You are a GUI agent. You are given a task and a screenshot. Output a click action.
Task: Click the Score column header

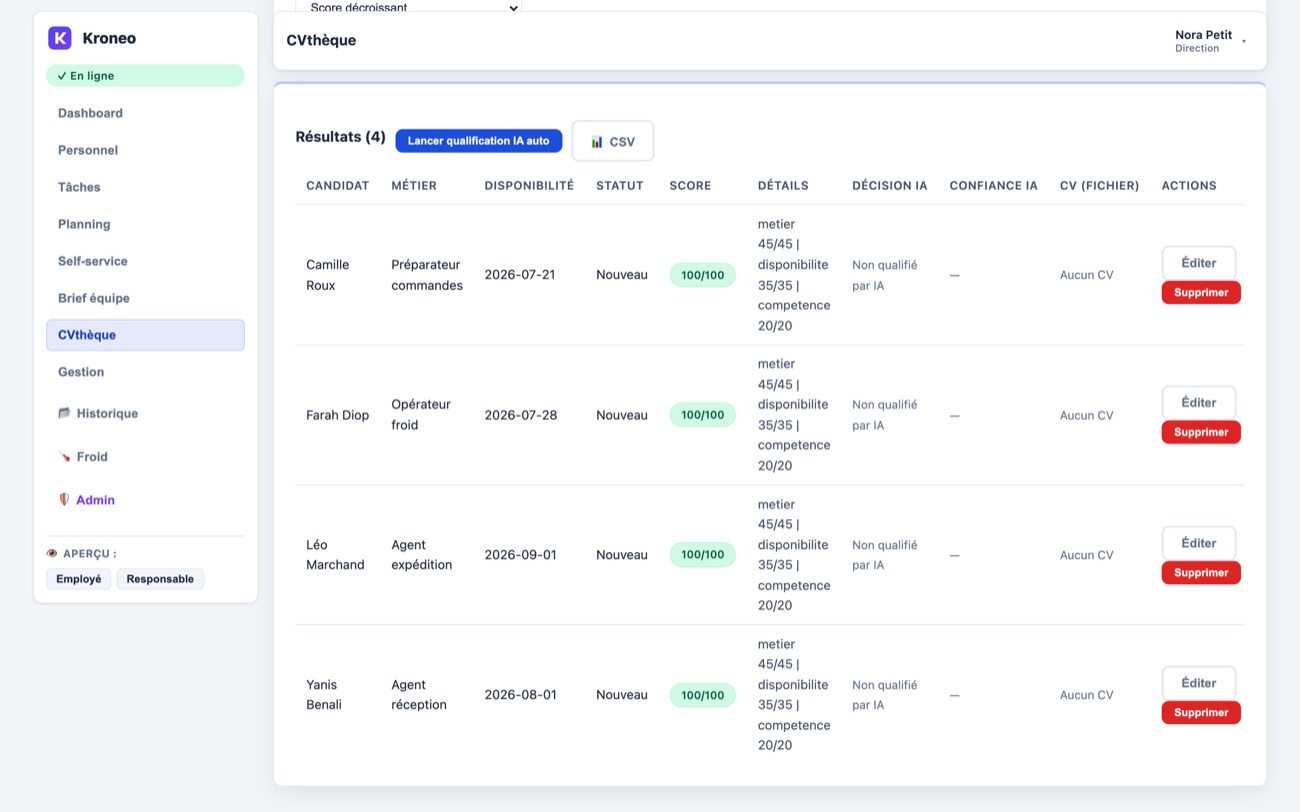690,186
